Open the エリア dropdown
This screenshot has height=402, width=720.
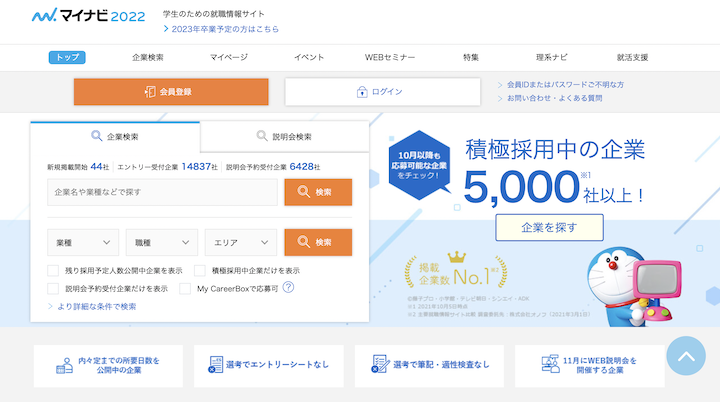coord(241,243)
